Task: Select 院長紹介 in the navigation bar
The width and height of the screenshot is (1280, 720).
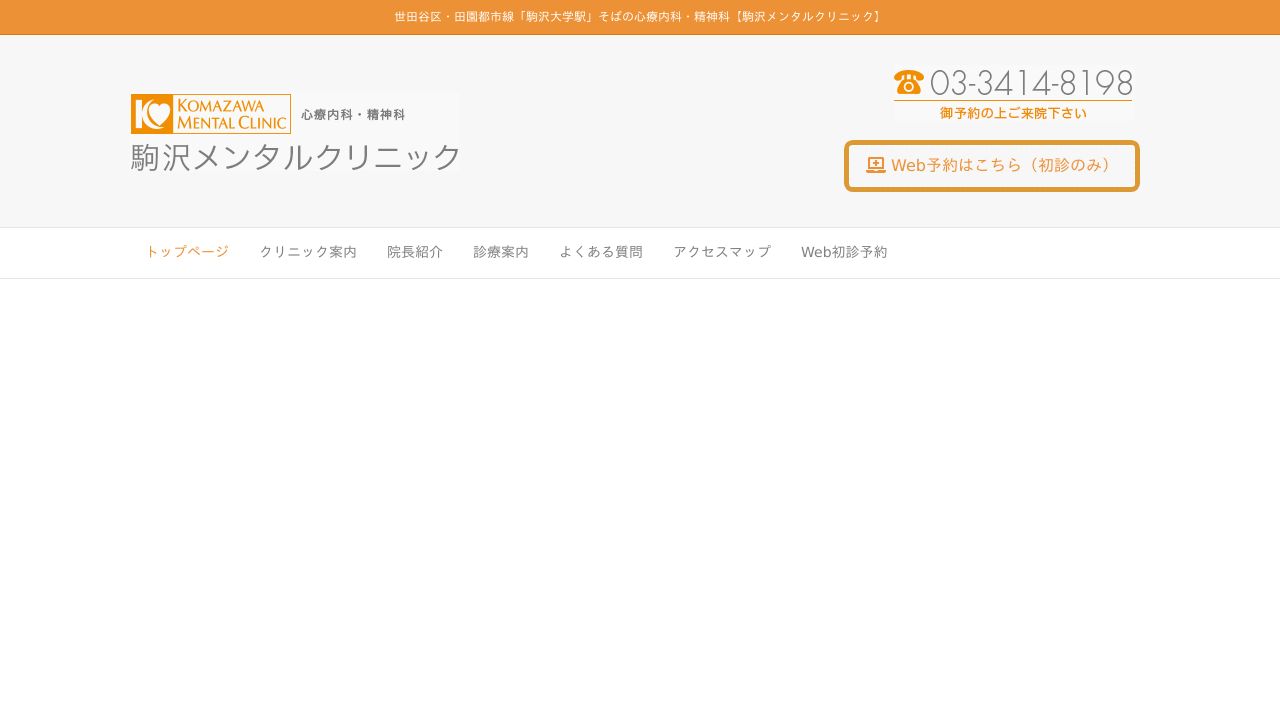Action: tap(415, 252)
